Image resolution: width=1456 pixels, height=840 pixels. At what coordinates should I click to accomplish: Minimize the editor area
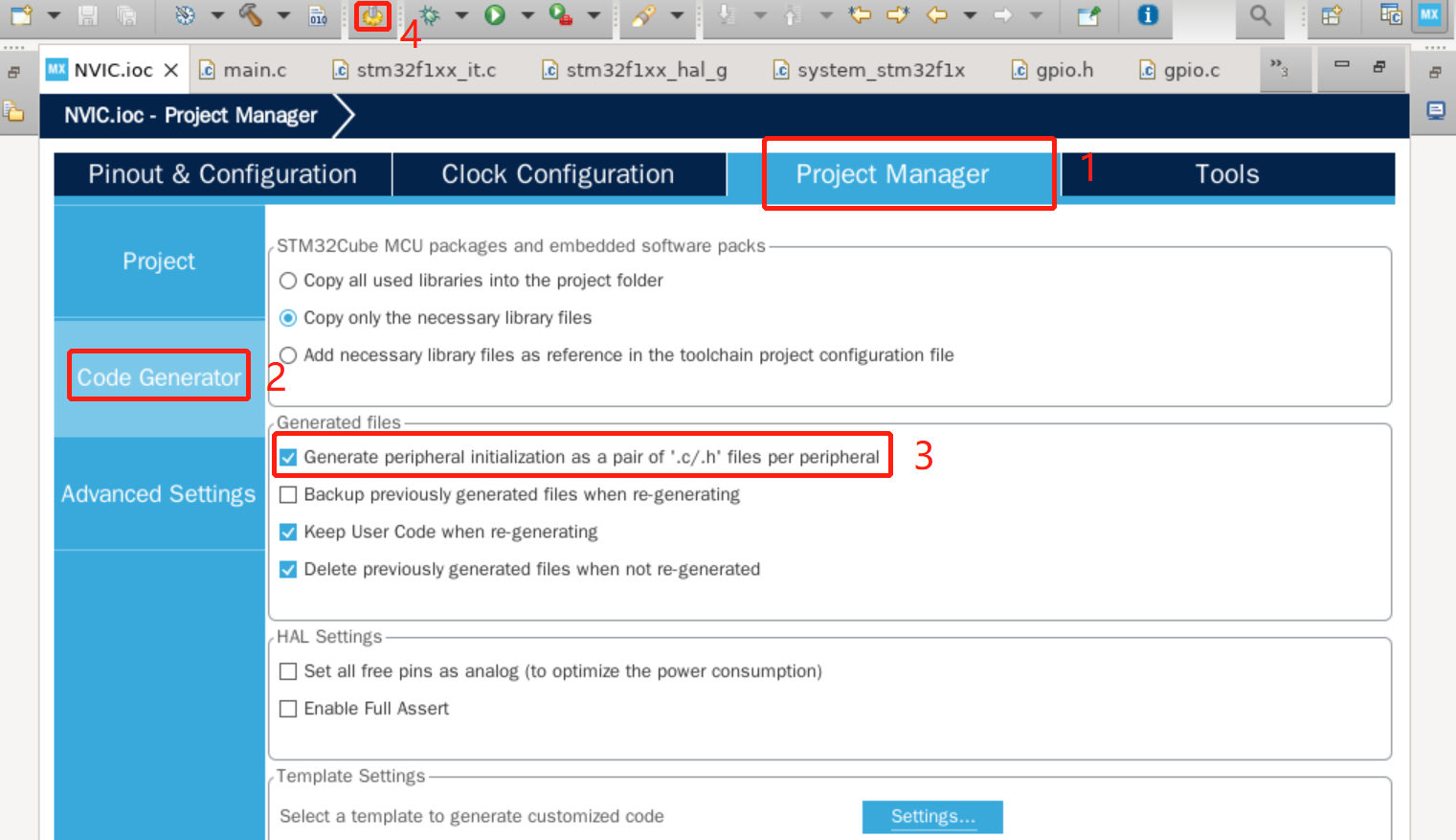point(1342,65)
